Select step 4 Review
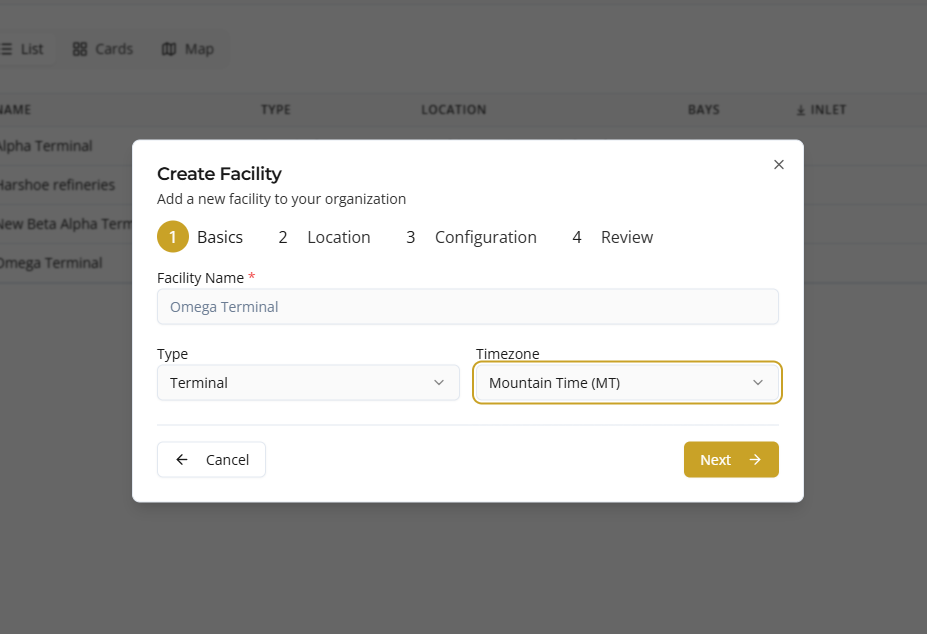Viewport: 927px width, 634px height. coord(612,237)
